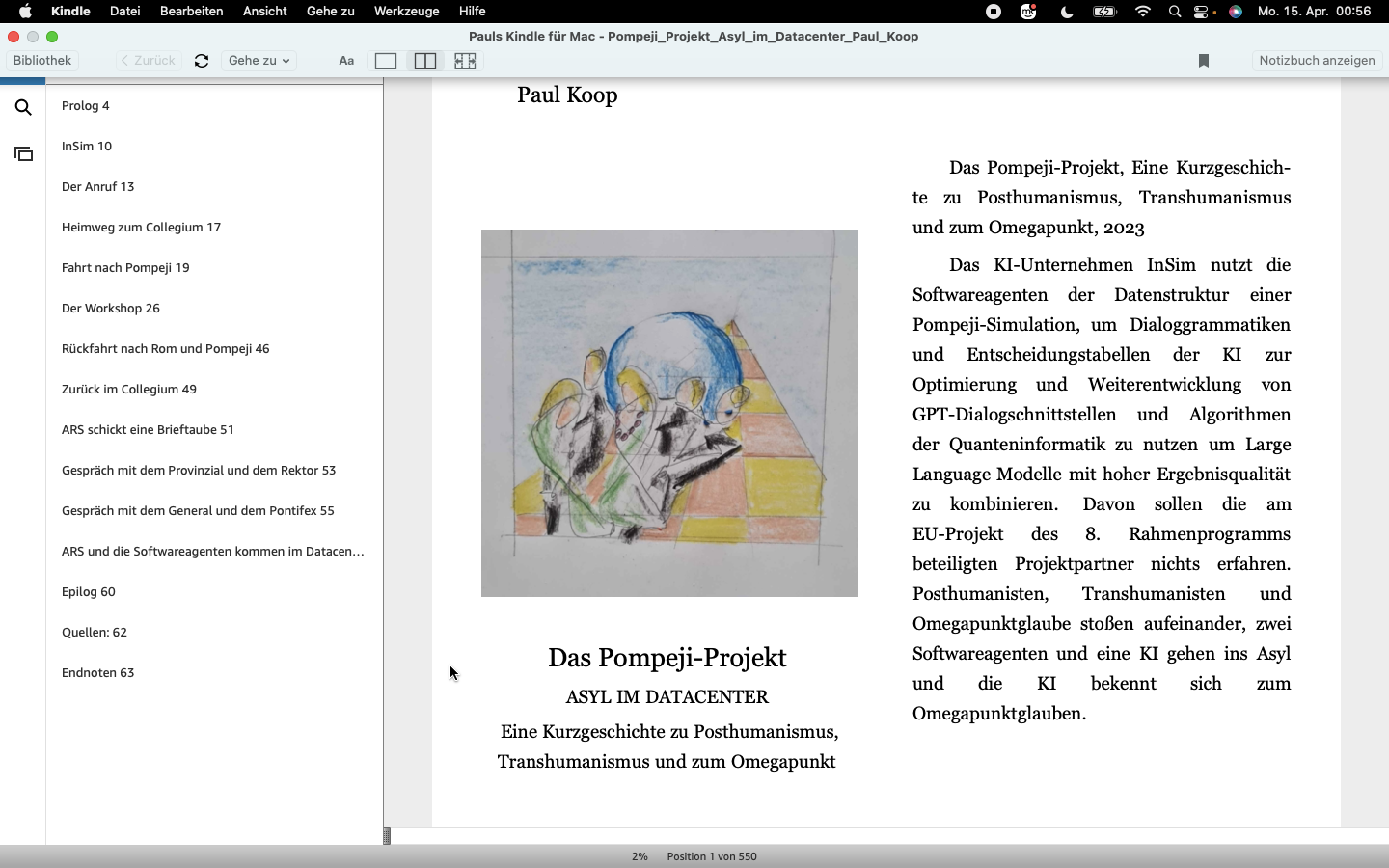Click the Zurück back button
1389x868 pixels.
point(149,60)
